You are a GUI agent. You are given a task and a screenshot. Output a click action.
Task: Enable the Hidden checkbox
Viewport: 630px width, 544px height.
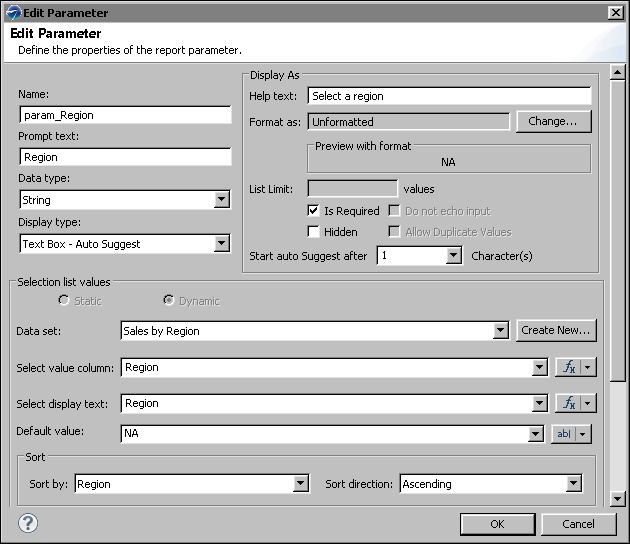(x=313, y=232)
